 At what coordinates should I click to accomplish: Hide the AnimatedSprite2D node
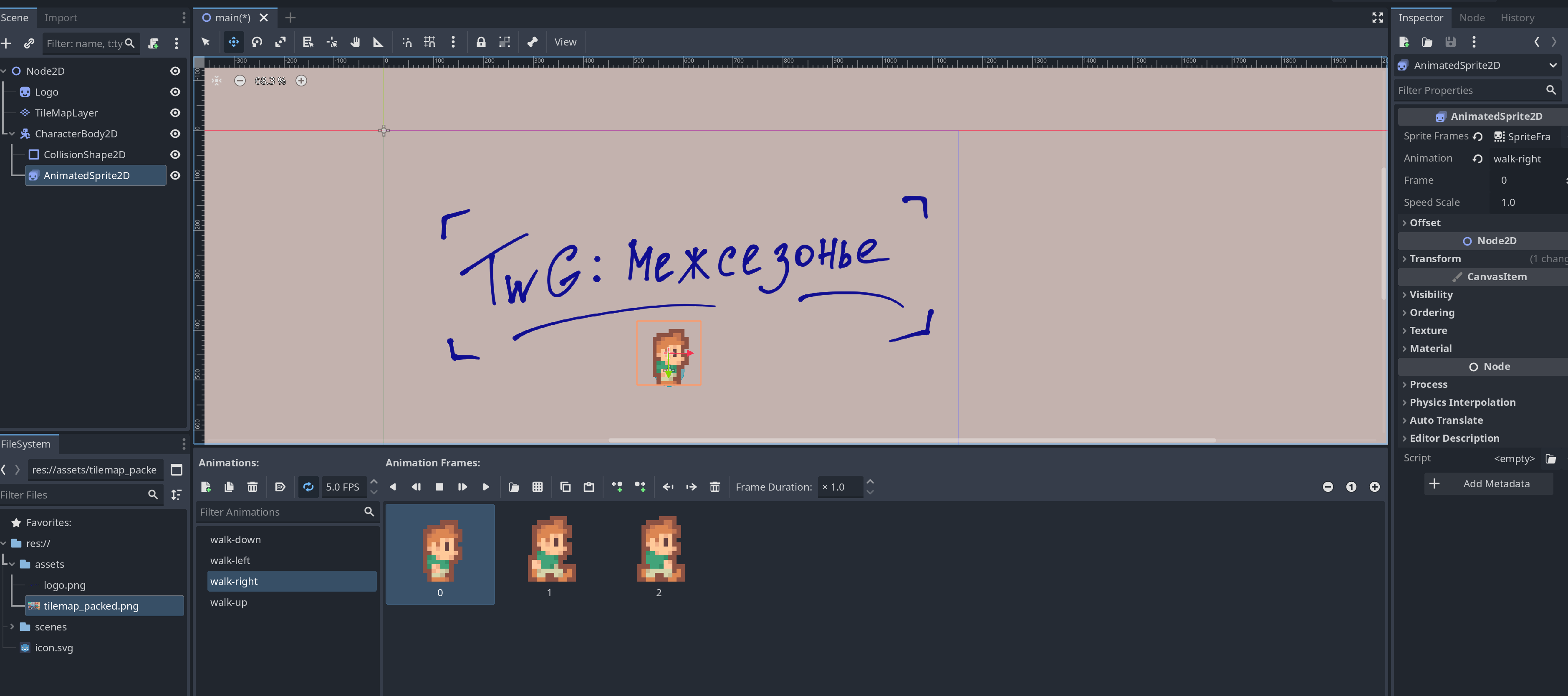click(x=175, y=175)
